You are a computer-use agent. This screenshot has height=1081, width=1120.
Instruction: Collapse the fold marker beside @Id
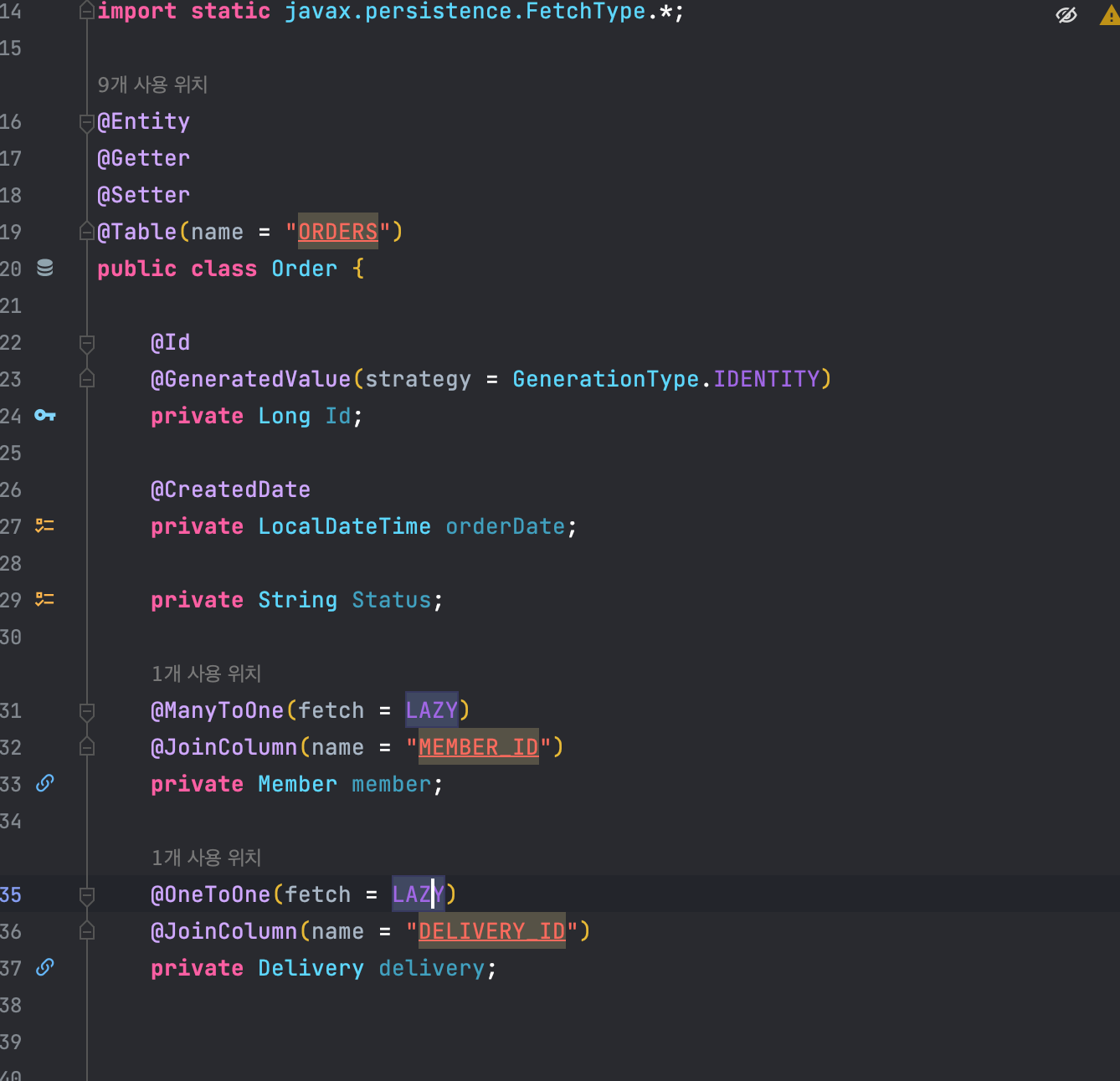point(86,343)
